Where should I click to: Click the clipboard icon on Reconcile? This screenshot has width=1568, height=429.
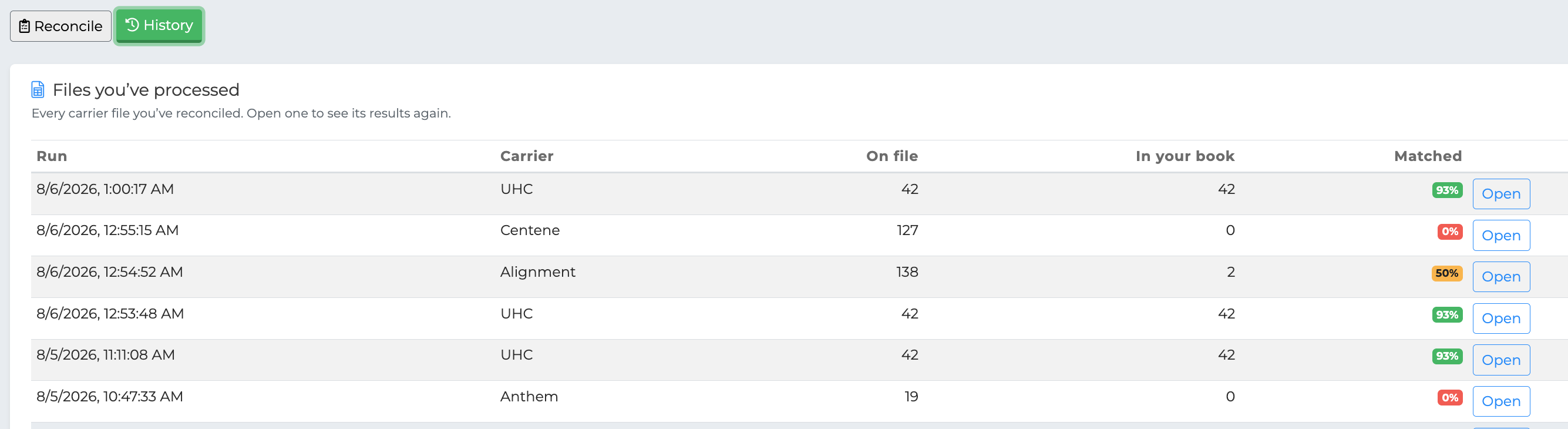(x=24, y=26)
